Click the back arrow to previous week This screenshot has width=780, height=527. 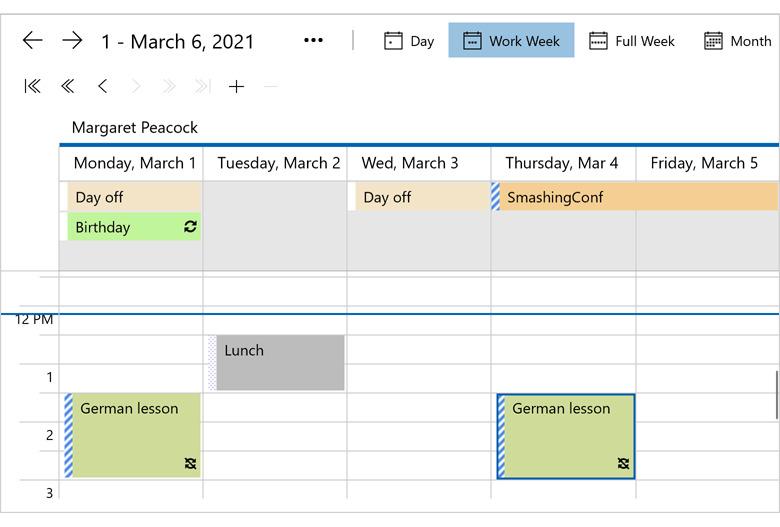33,41
